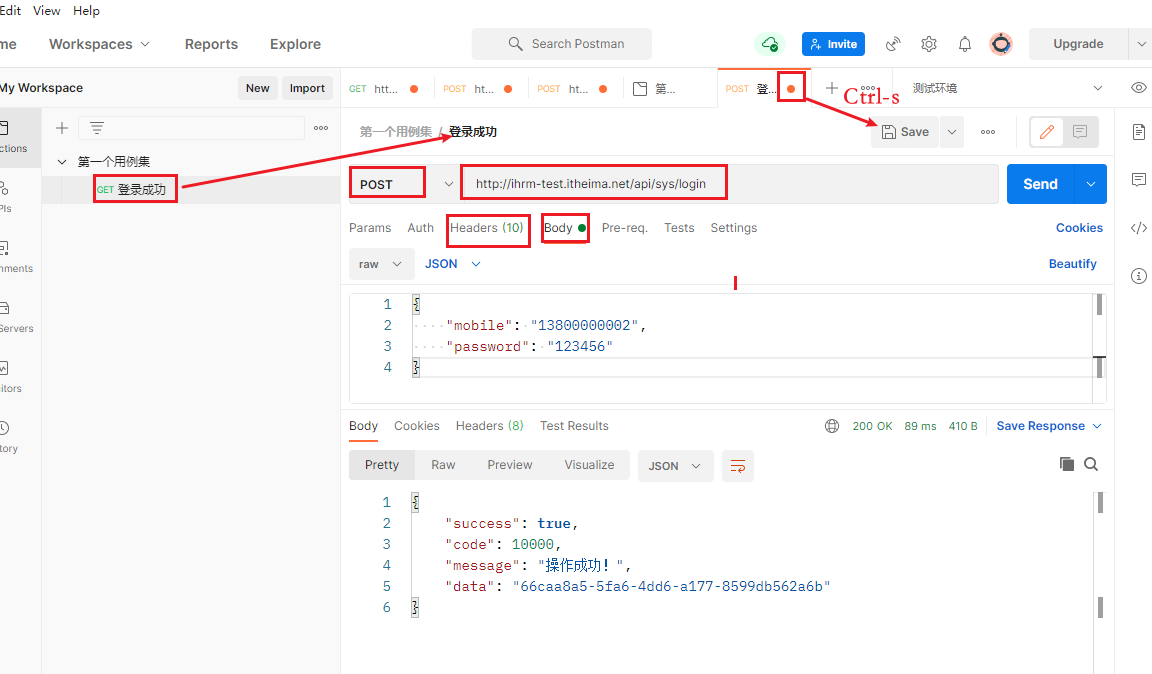Open the notifications bell
Image resolution: width=1152 pixels, height=674 pixels.
[x=965, y=44]
